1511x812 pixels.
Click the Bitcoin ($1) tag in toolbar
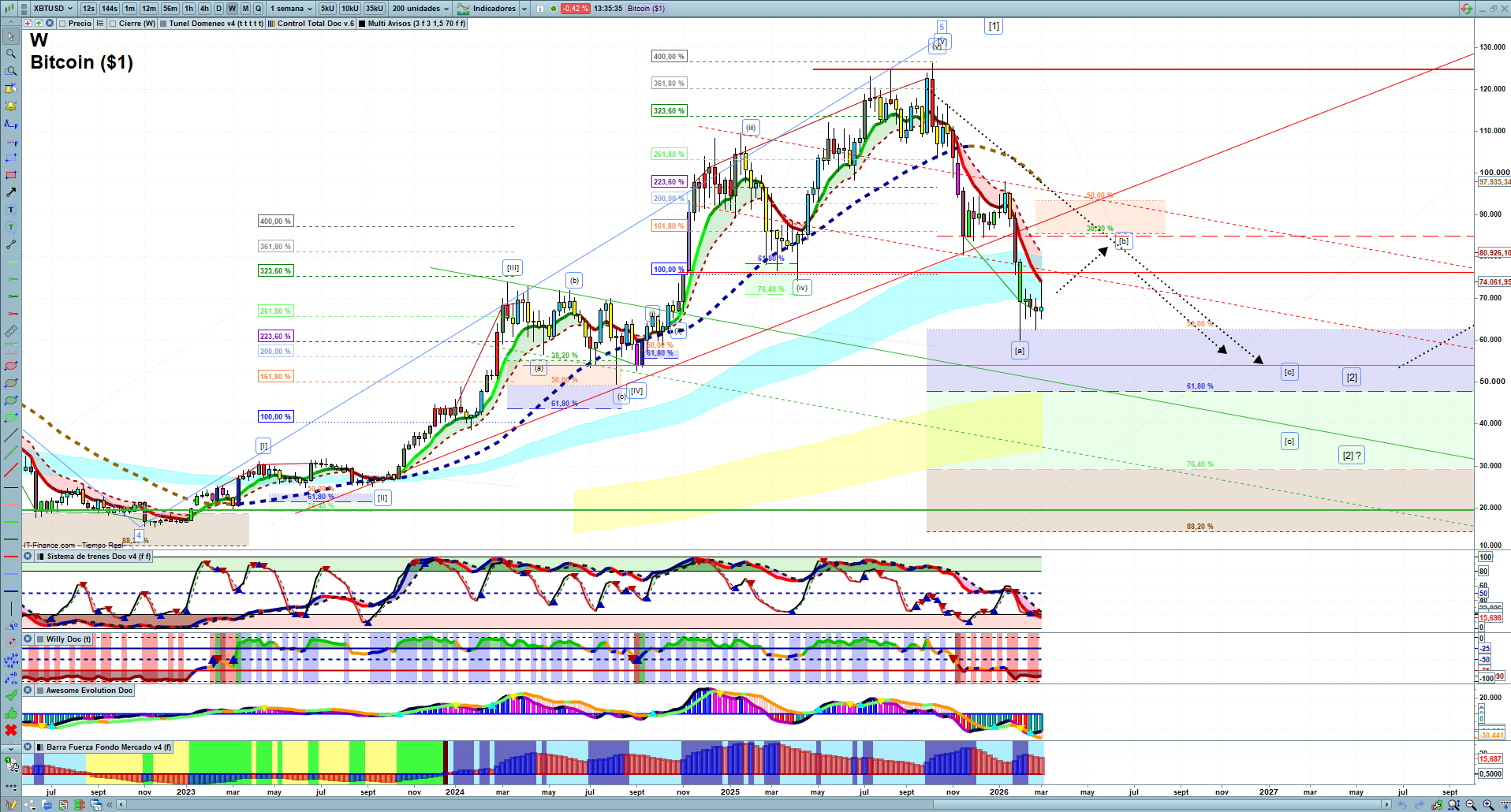coord(646,9)
